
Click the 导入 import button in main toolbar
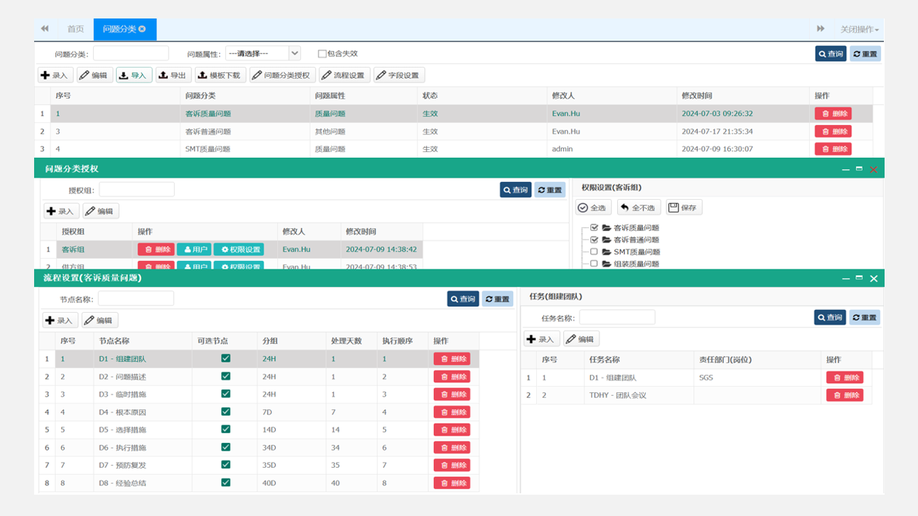click(x=134, y=75)
